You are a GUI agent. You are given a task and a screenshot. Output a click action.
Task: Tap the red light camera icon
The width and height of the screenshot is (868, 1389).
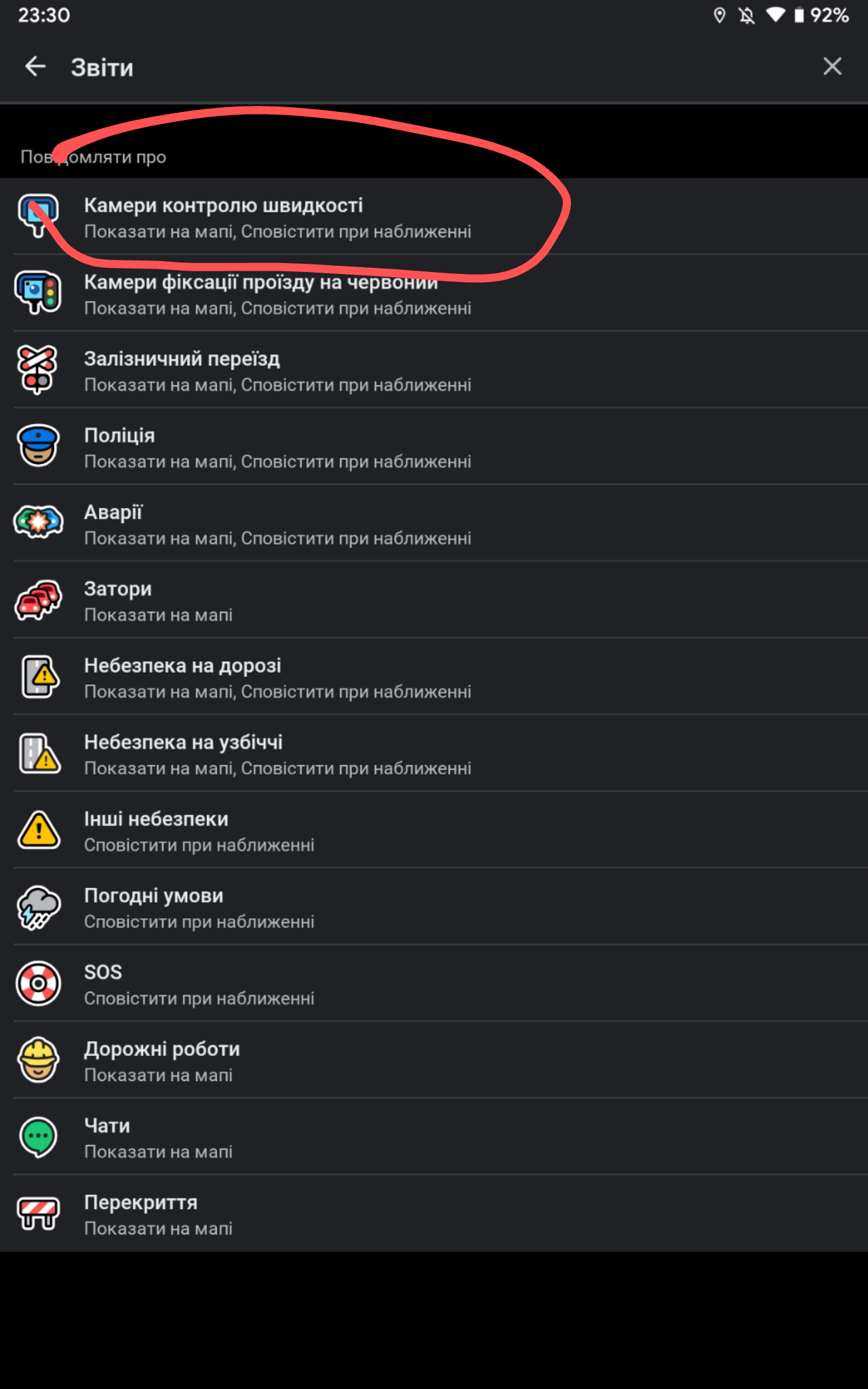(x=38, y=292)
